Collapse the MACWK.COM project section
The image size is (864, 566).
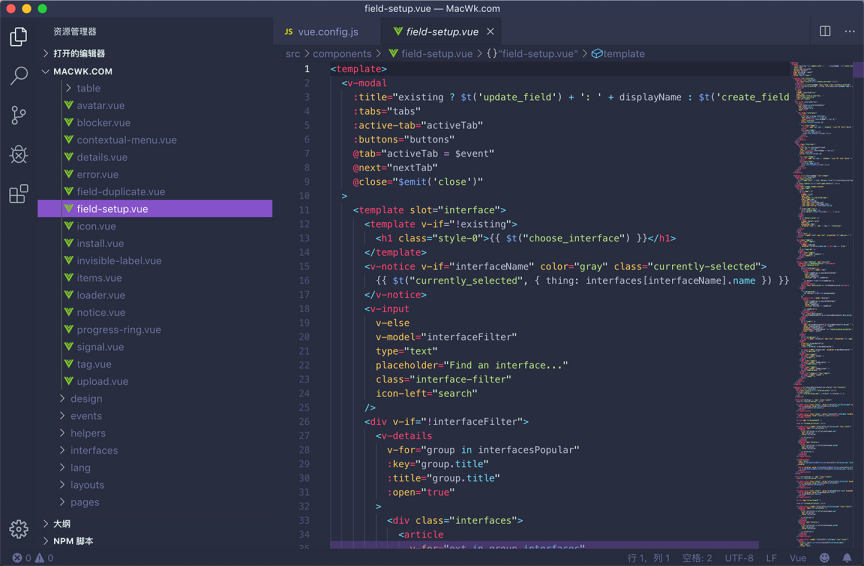[x=82, y=71]
